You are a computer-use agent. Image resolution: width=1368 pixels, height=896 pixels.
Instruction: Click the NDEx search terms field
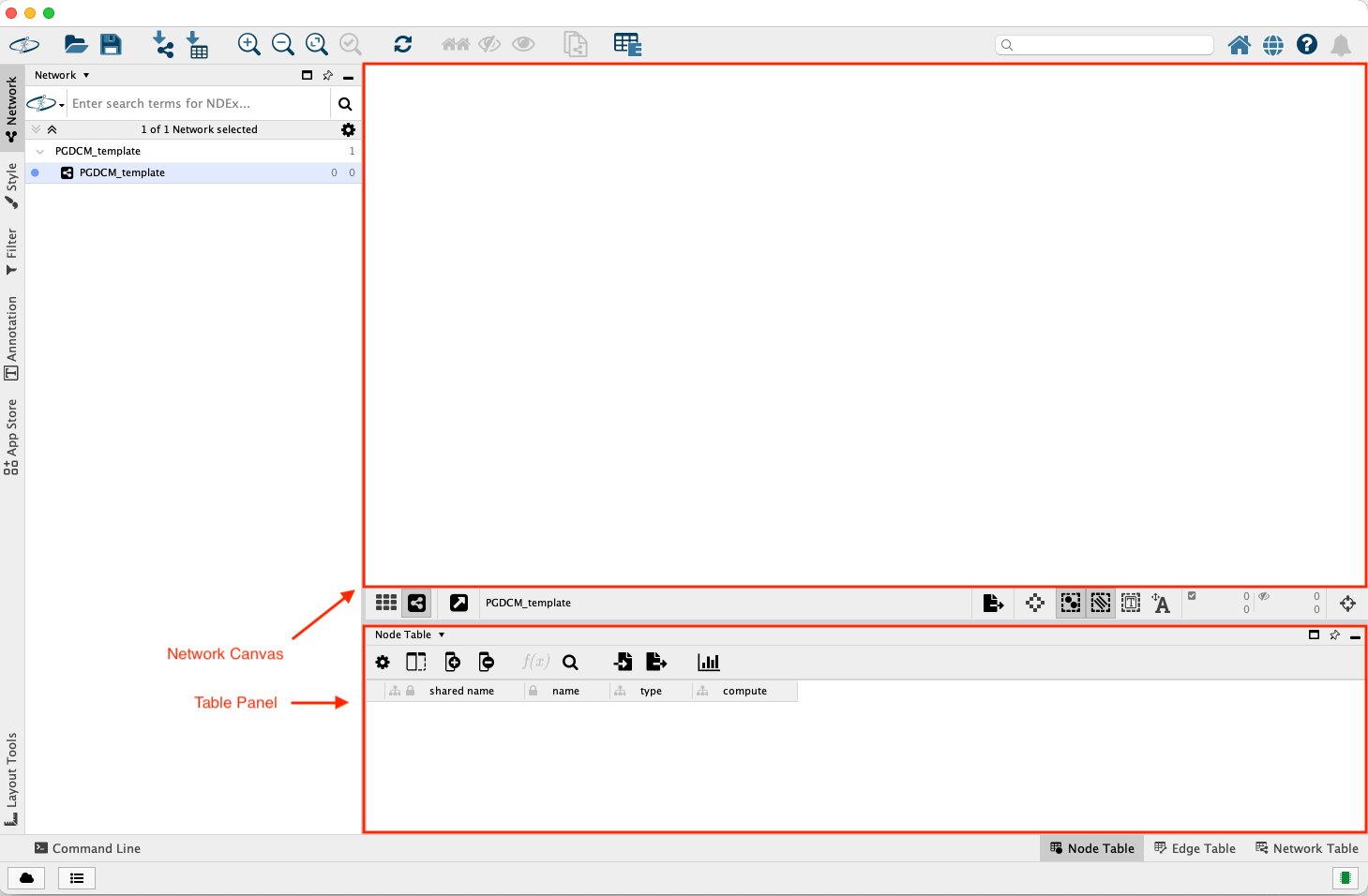[x=197, y=104]
